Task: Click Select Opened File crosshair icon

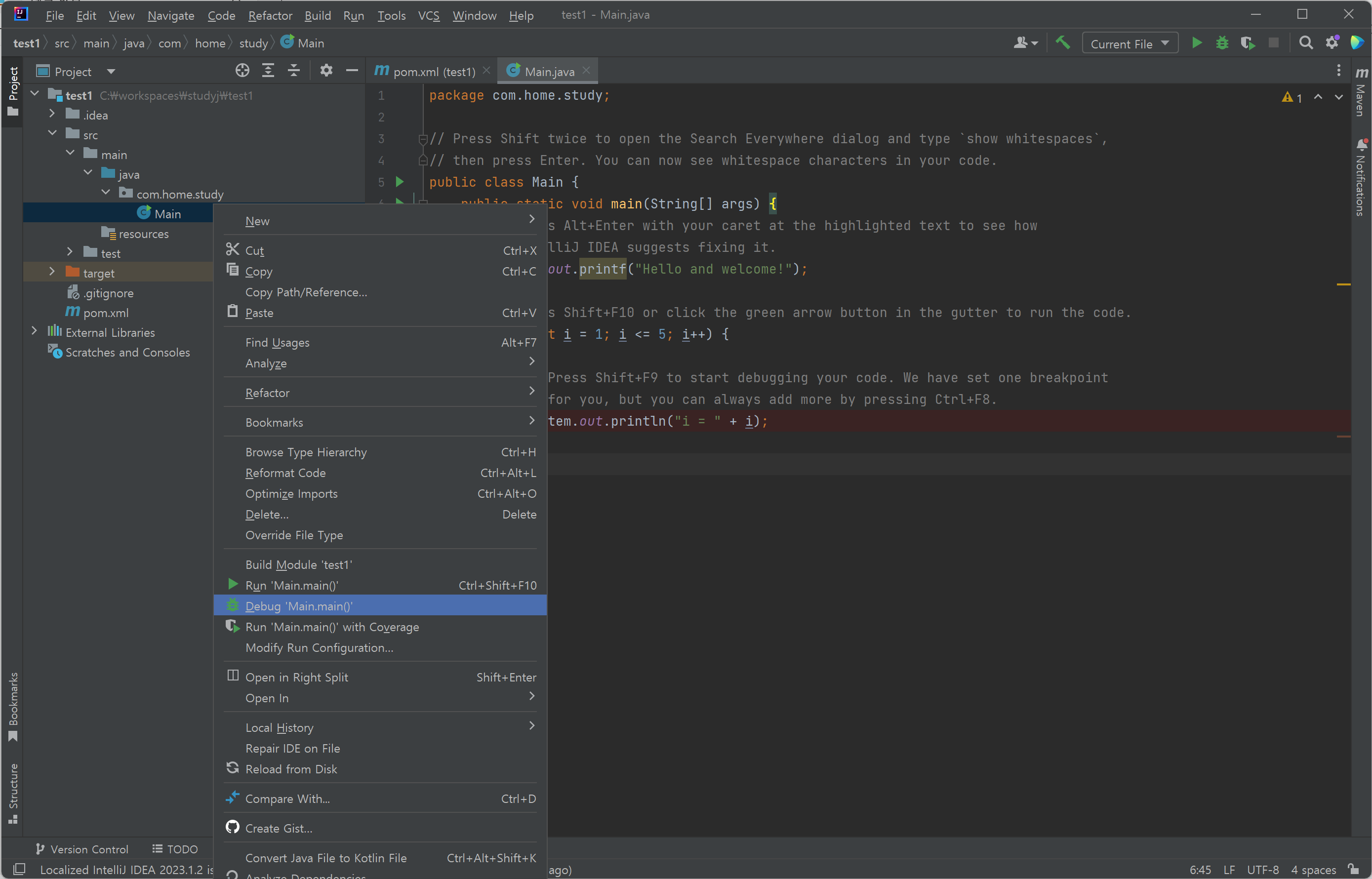Action: 242,71
